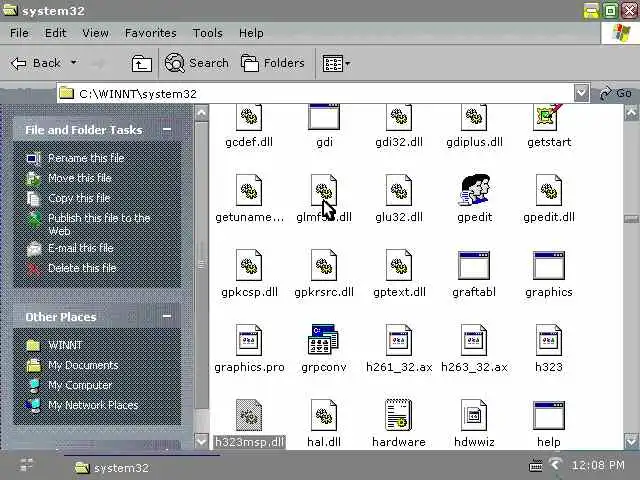Click the system32 taskbar button
Screen dimensions: 640x480
(112, 467)
